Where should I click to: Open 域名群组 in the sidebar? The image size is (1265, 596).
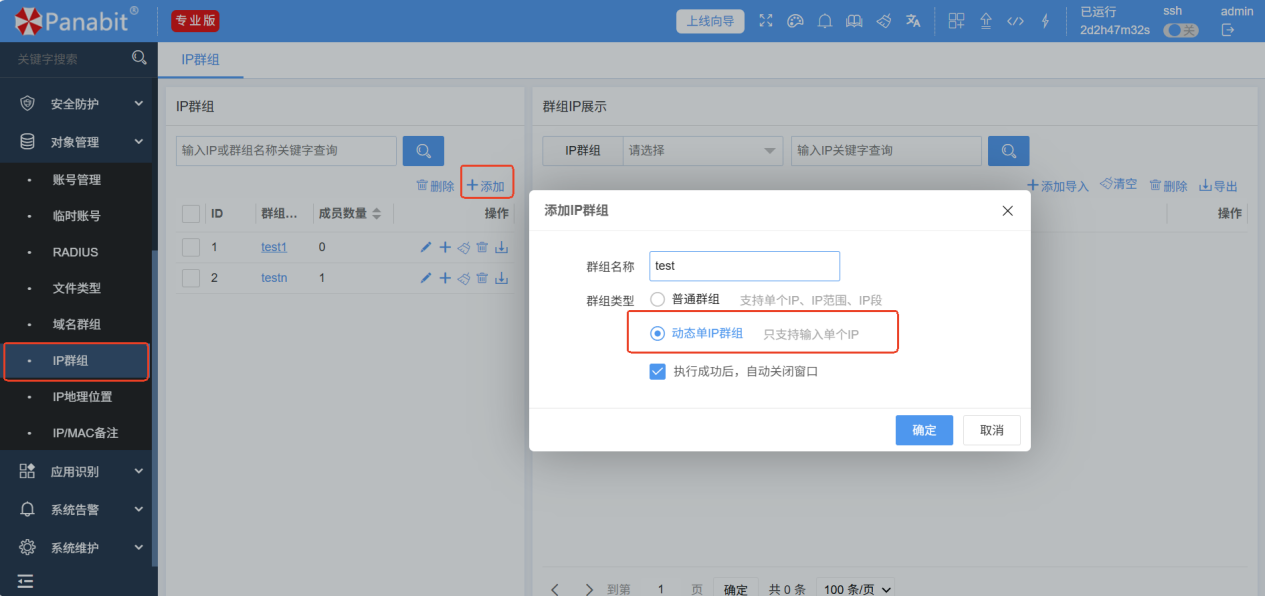[77, 325]
